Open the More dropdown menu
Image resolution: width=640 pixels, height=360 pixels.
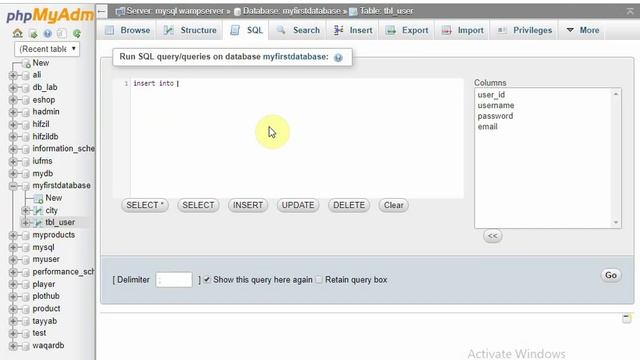(582, 30)
